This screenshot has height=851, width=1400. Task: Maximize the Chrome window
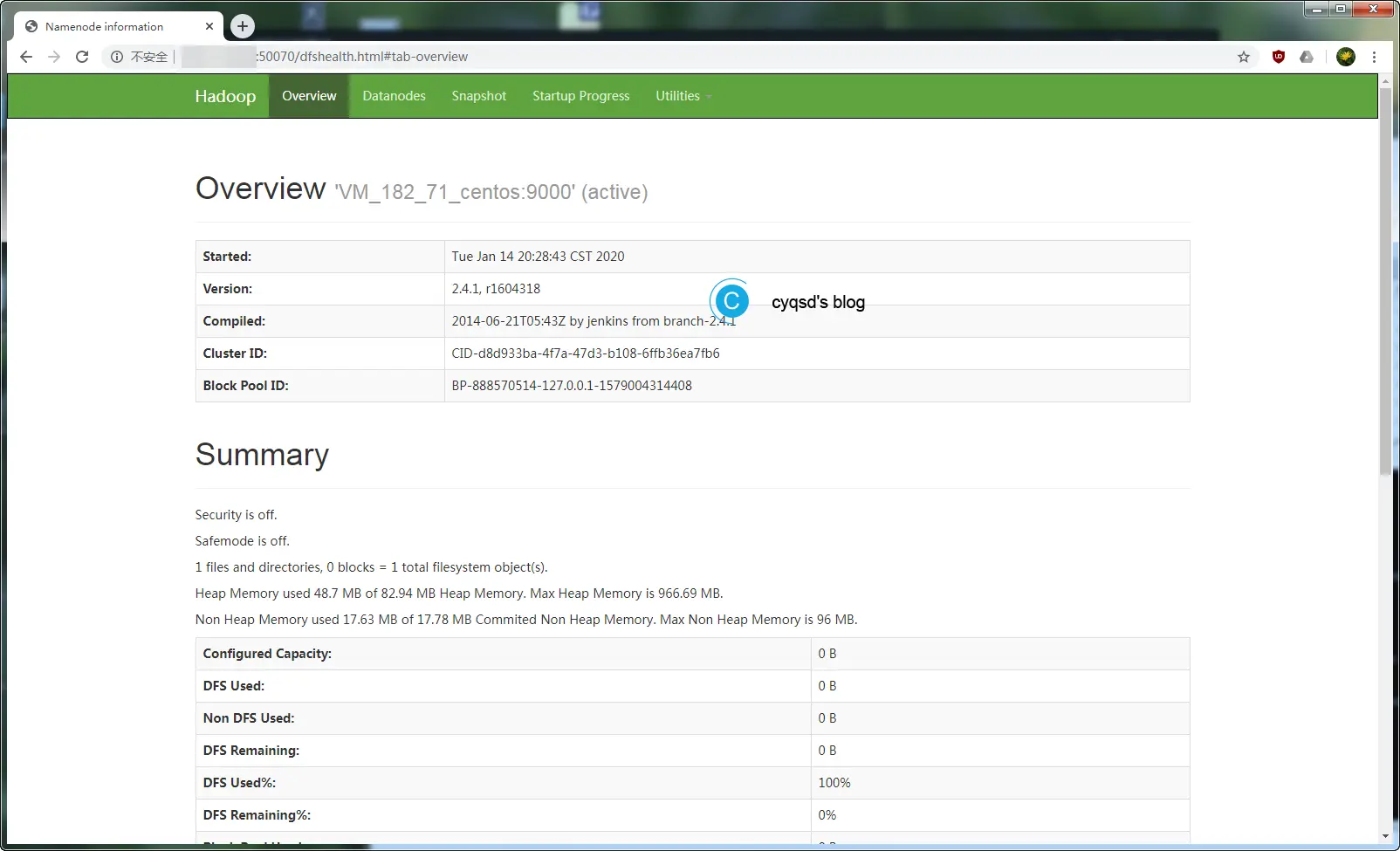pos(1342,9)
